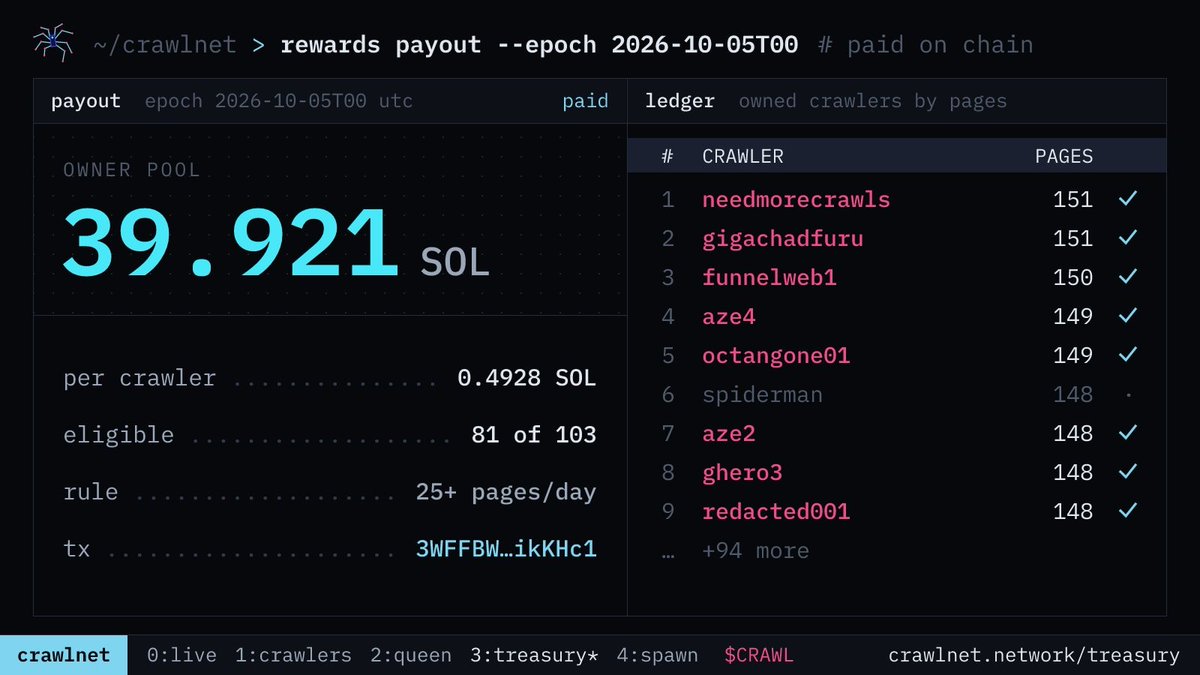The width and height of the screenshot is (1200, 675).
Task: Click the 39.921 pool amount
Action: pos(231,243)
